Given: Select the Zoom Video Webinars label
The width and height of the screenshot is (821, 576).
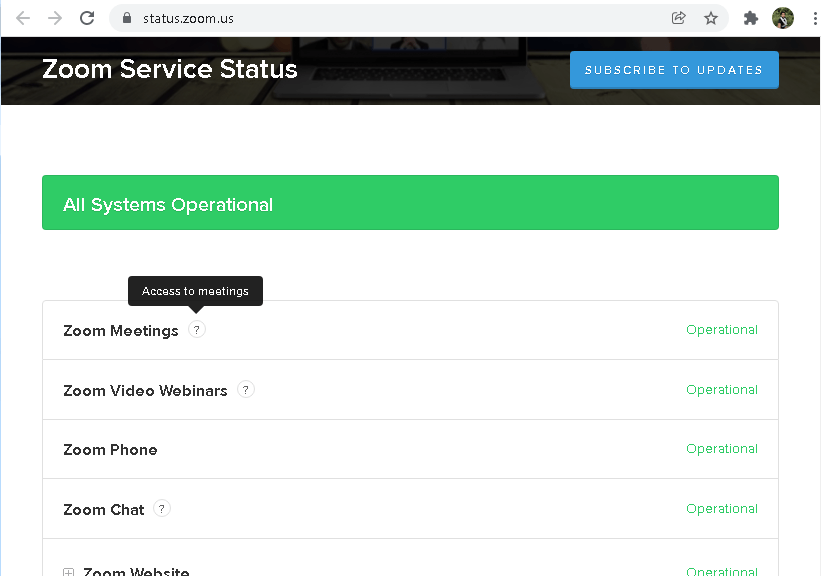Looking at the screenshot, I should tap(146, 391).
